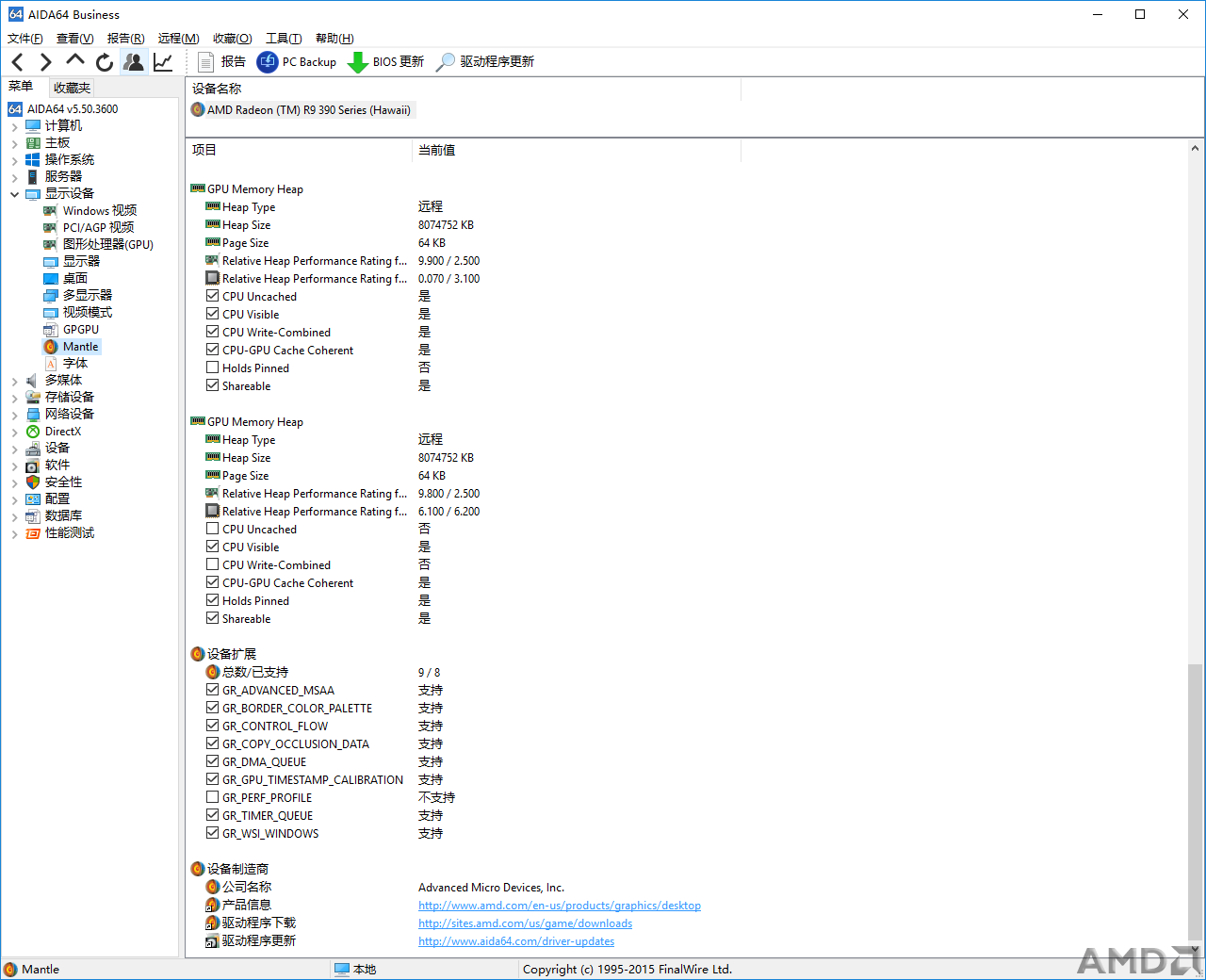This screenshot has height=980, width=1206.
Task: Expand the 软件 tree node
Action: click(14, 465)
